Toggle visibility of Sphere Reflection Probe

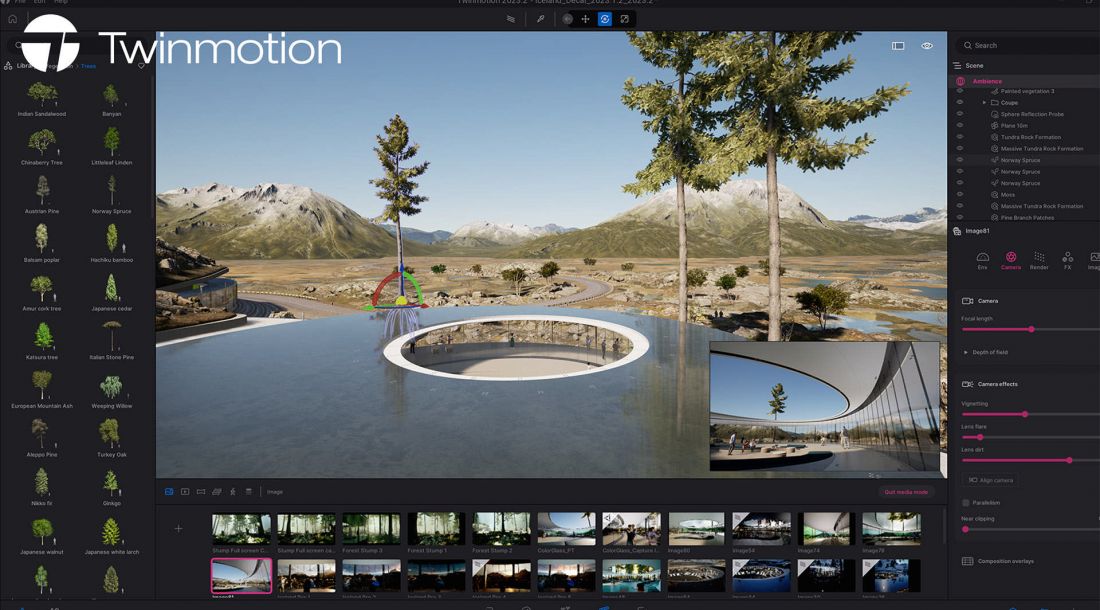click(960, 114)
